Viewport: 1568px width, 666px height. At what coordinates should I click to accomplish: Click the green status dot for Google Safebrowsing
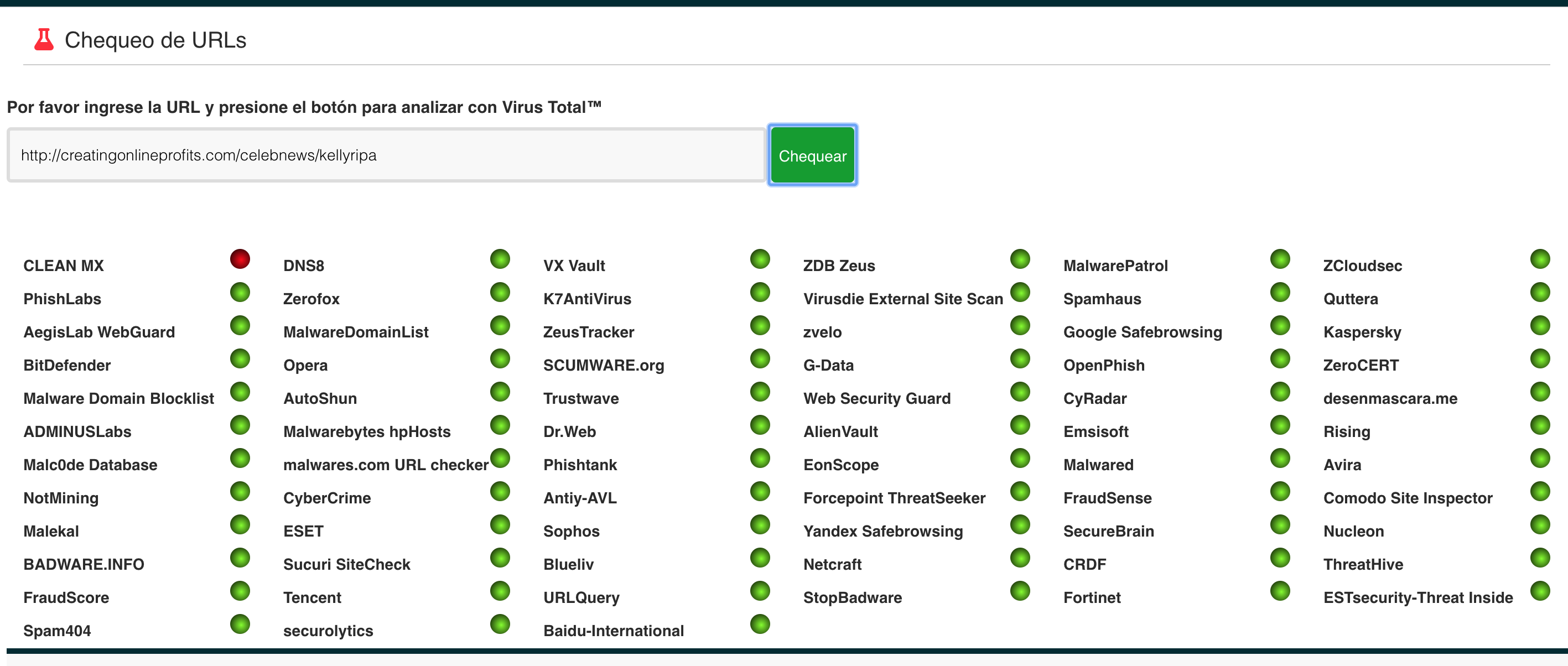tap(1280, 325)
